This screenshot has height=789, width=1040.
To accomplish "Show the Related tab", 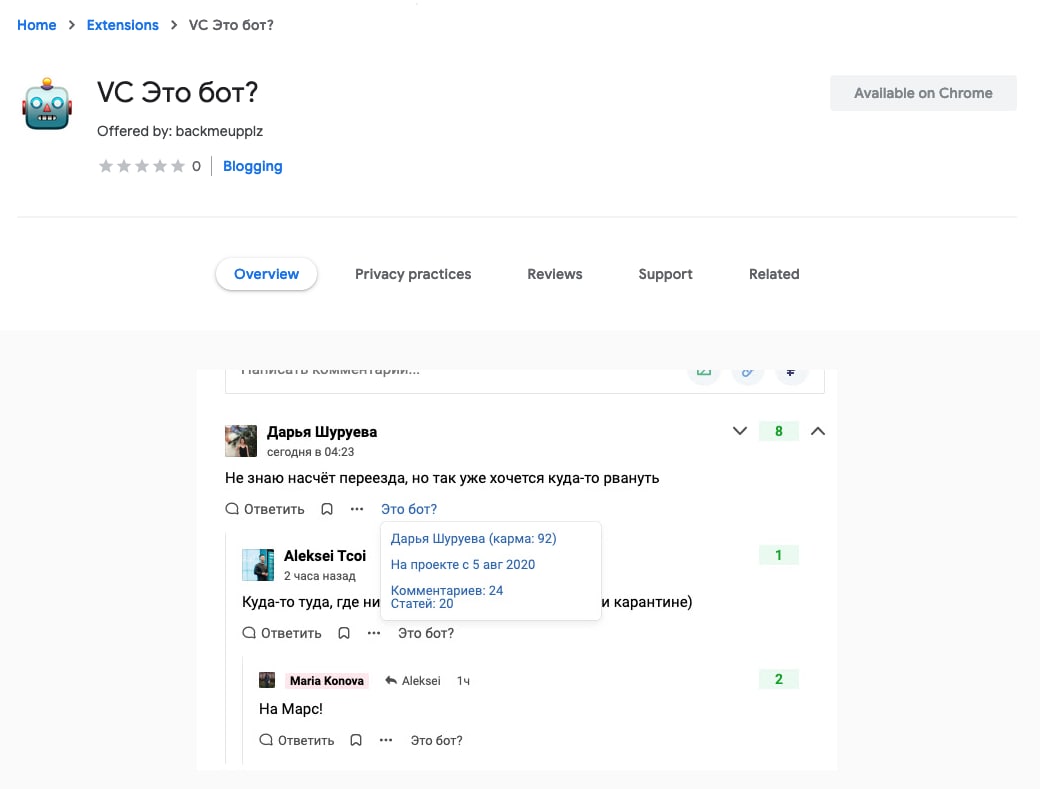I will 774,274.
